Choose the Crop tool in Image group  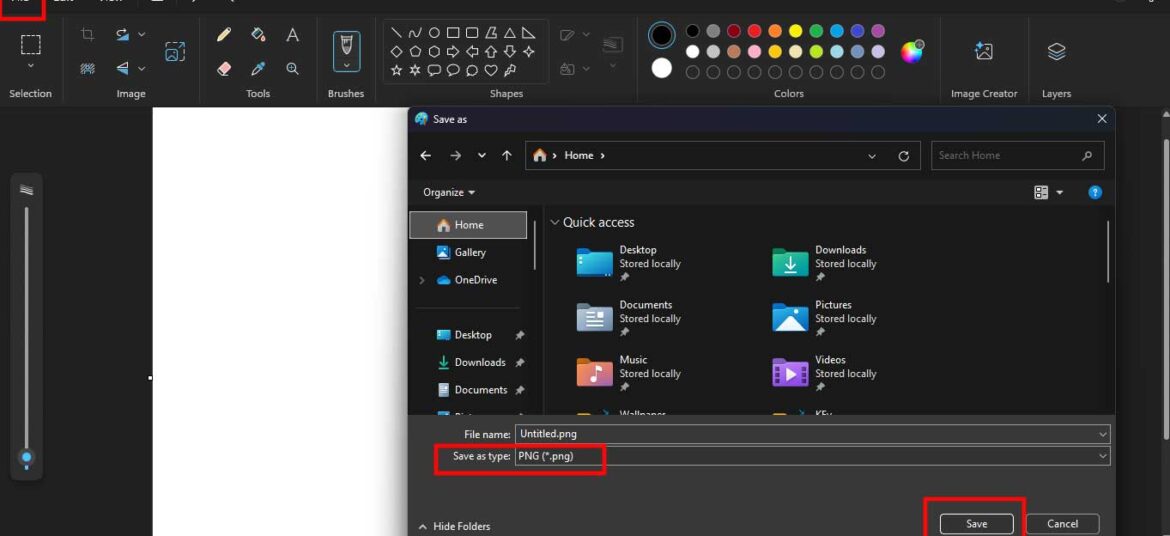tap(87, 34)
